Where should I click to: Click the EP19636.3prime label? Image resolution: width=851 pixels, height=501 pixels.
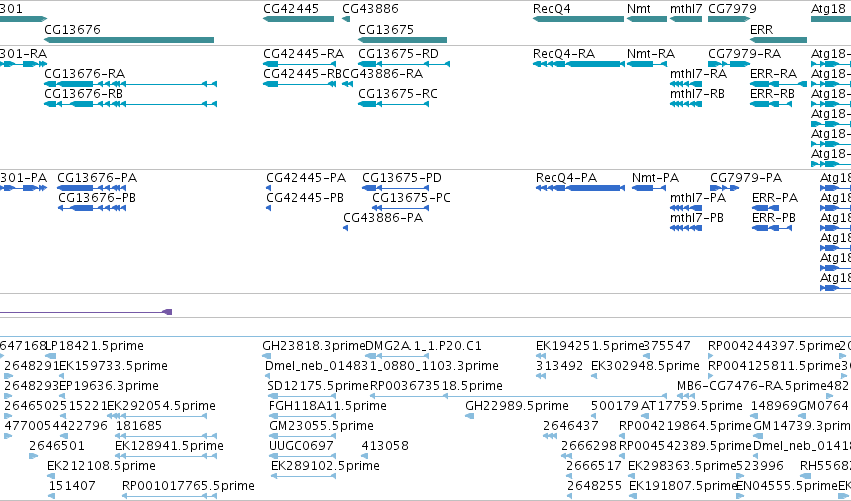[109, 386]
